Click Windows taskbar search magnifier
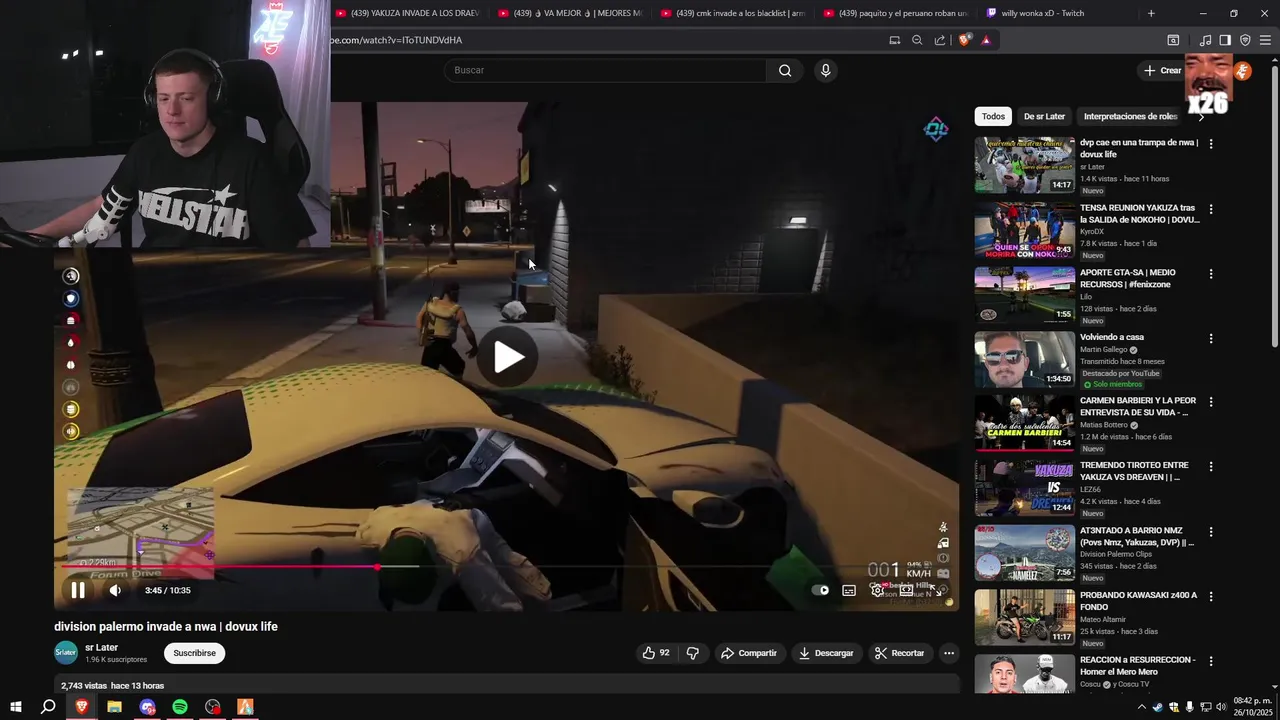1280x720 pixels. pyautogui.click(x=48, y=707)
